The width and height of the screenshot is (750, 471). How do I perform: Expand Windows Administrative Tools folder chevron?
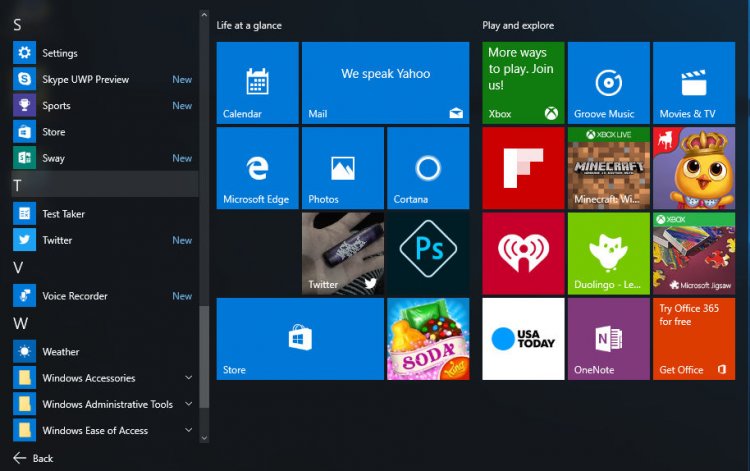point(188,404)
